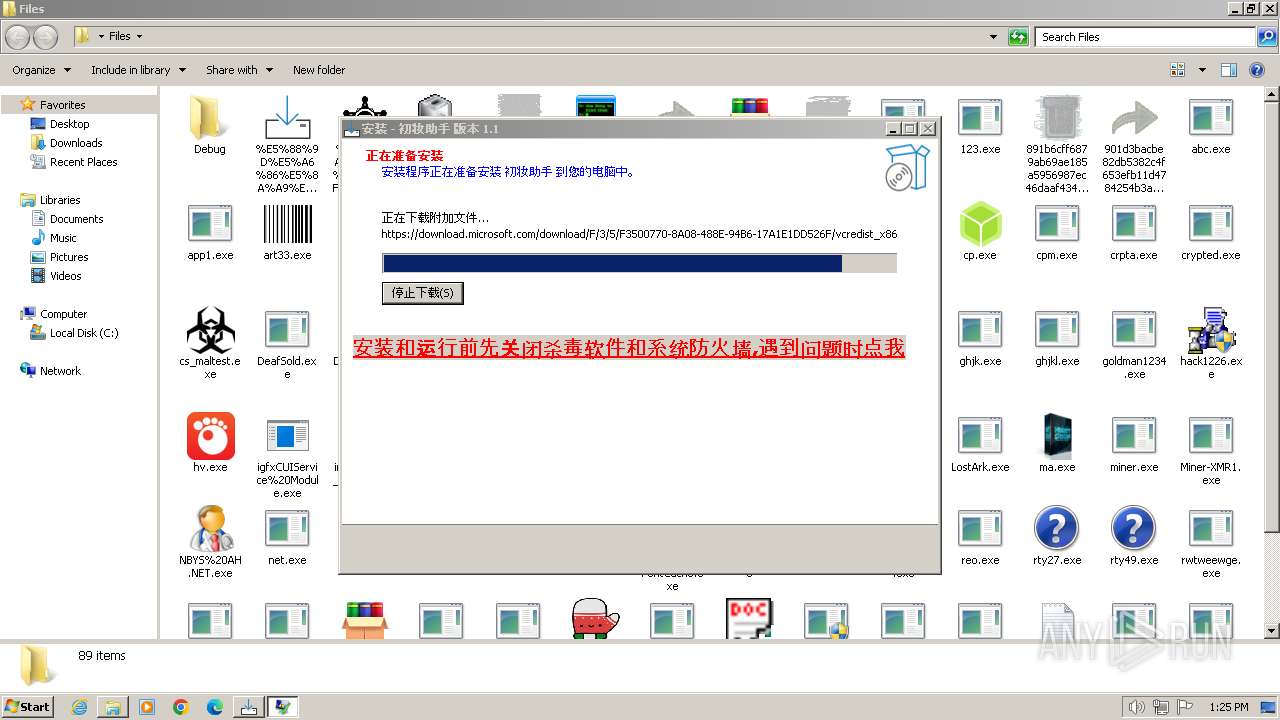The width and height of the screenshot is (1280, 720).
Task: Click the vertical scrollbar down arrow
Action: pos(1271,631)
